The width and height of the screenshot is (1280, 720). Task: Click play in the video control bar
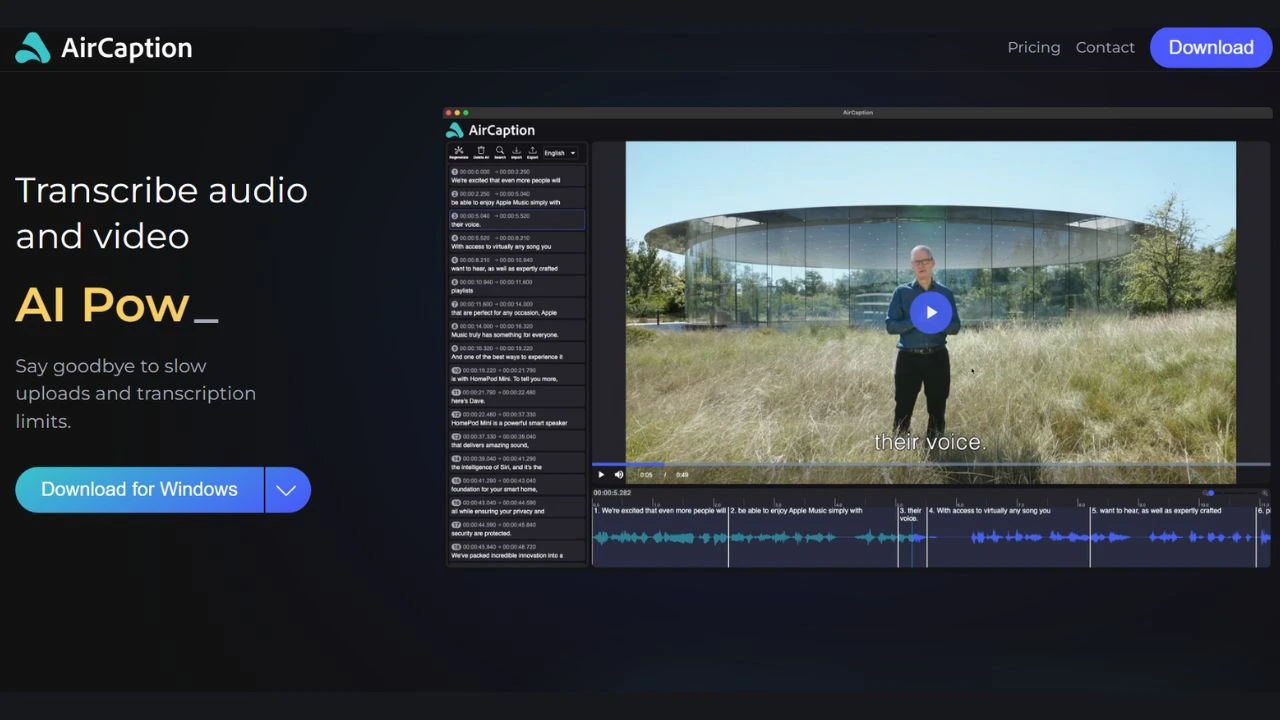pyautogui.click(x=601, y=474)
